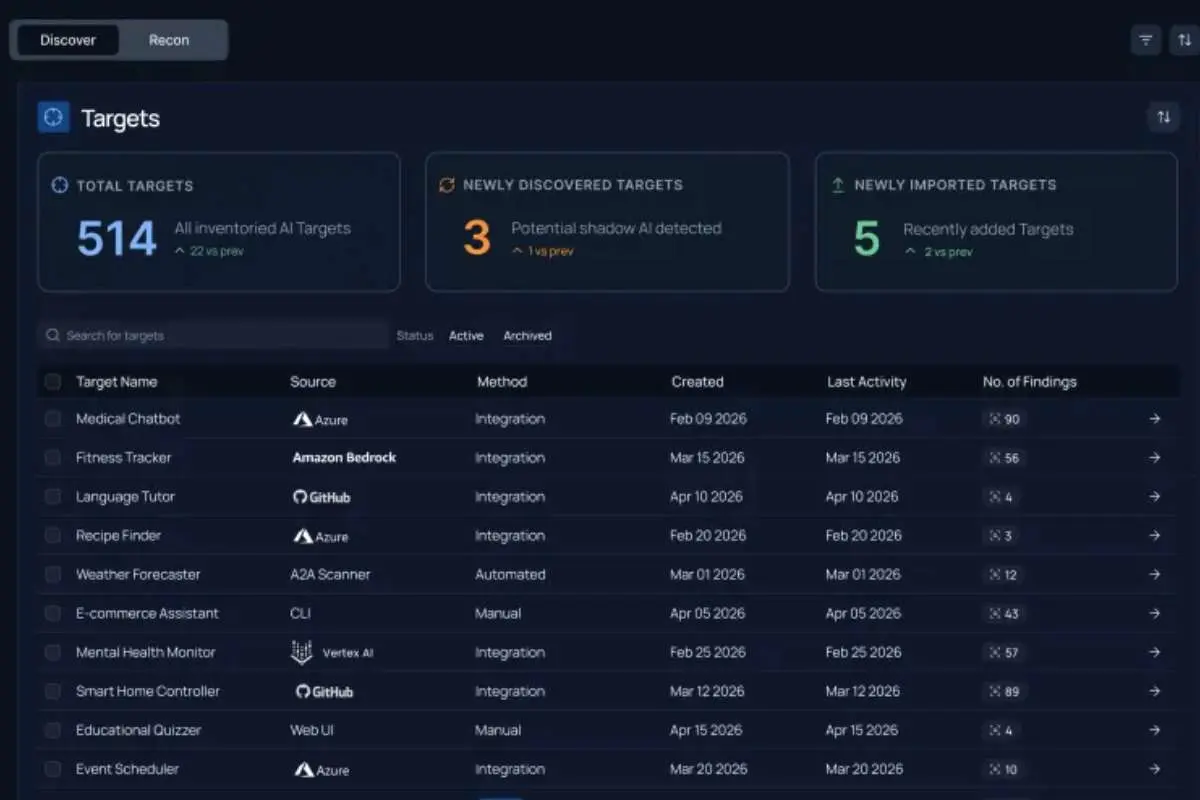Click Azure logo in Event Scheduler row
The image size is (1200, 800).
coord(322,770)
